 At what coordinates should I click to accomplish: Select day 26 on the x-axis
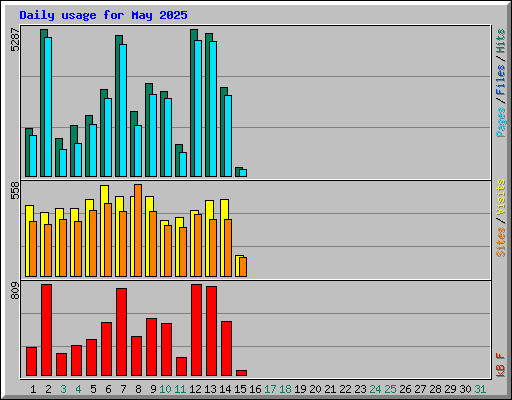(x=405, y=389)
